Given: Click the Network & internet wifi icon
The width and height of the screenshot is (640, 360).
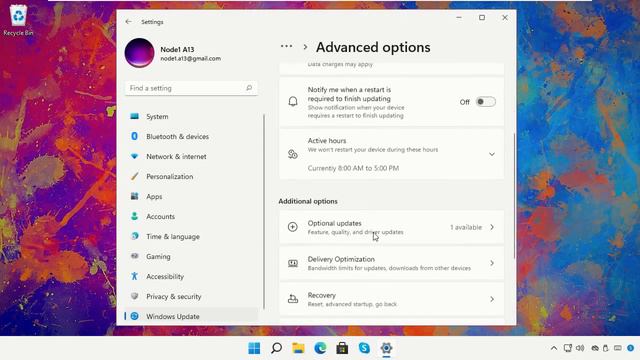Looking at the screenshot, I should pos(134,156).
